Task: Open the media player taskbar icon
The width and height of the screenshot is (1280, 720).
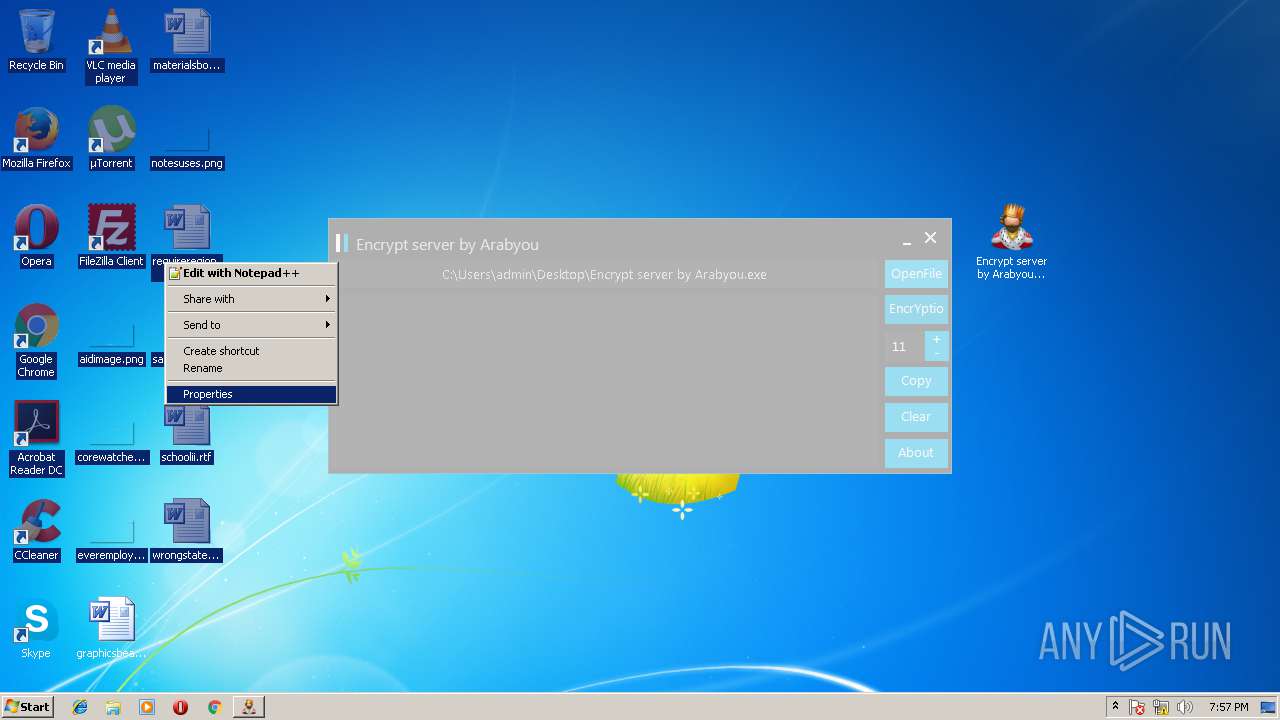Action: pyautogui.click(x=147, y=707)
